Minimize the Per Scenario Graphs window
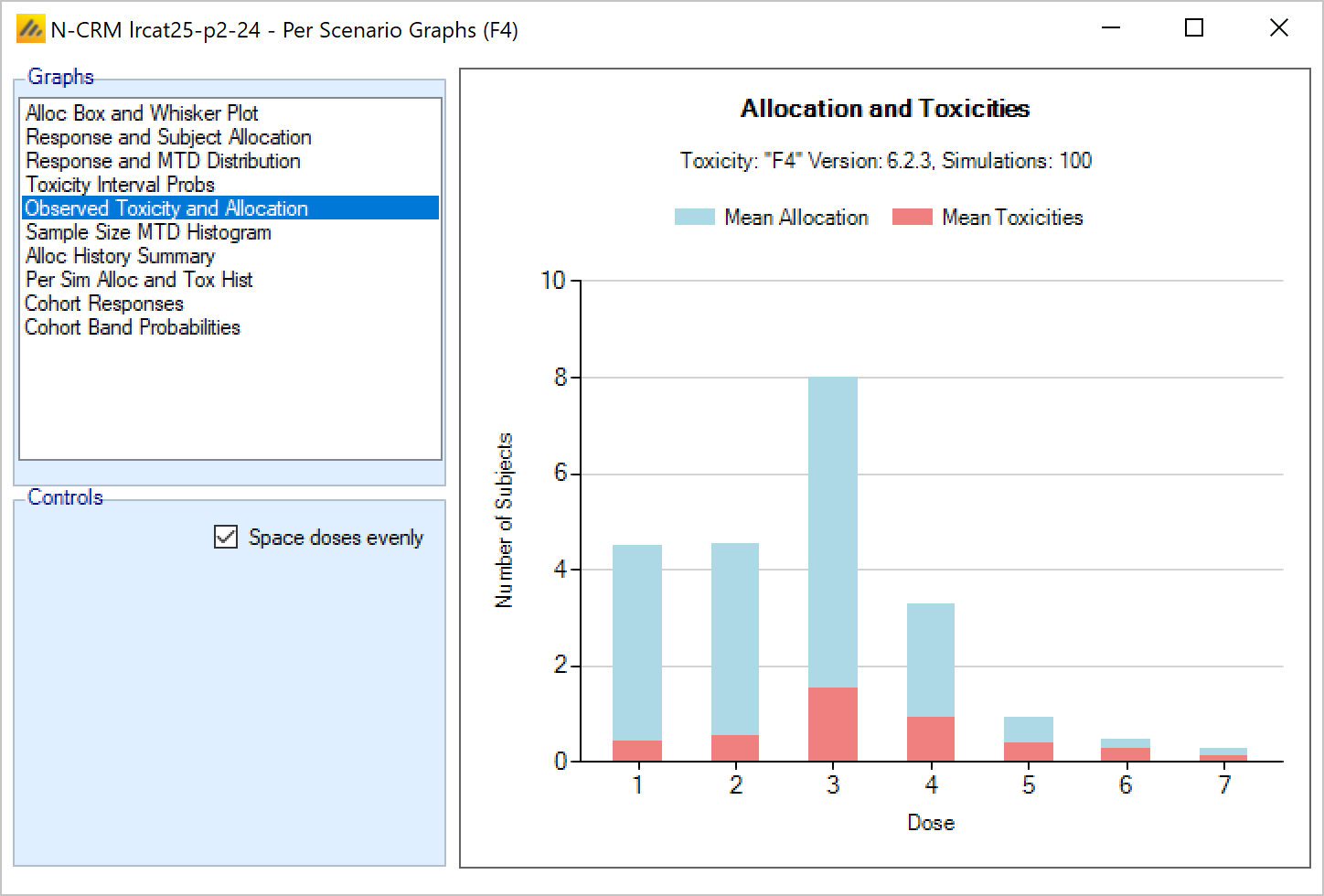The image size is (1324, 896). tap(1111, 28)
